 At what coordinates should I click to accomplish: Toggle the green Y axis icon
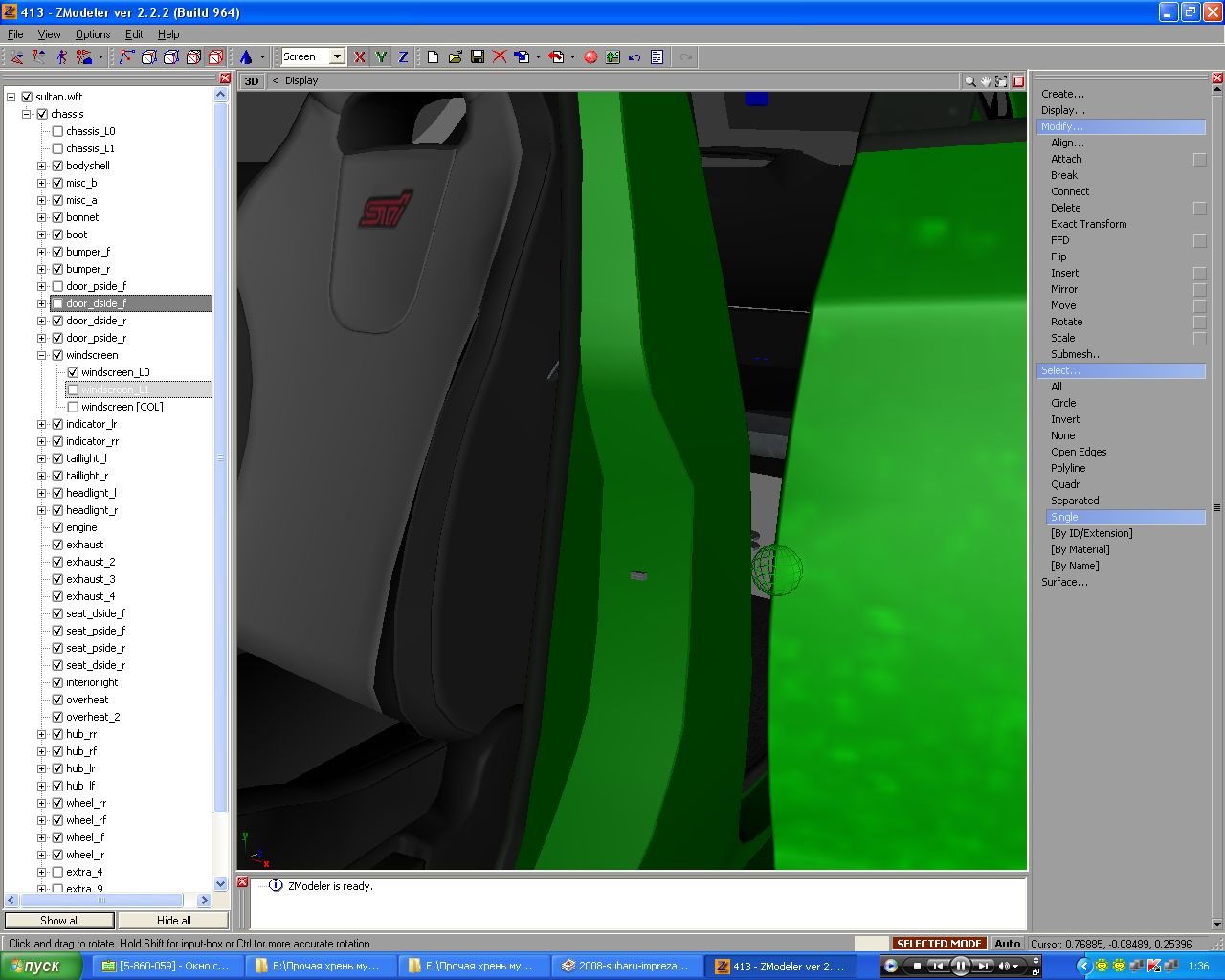pos(381,57)
